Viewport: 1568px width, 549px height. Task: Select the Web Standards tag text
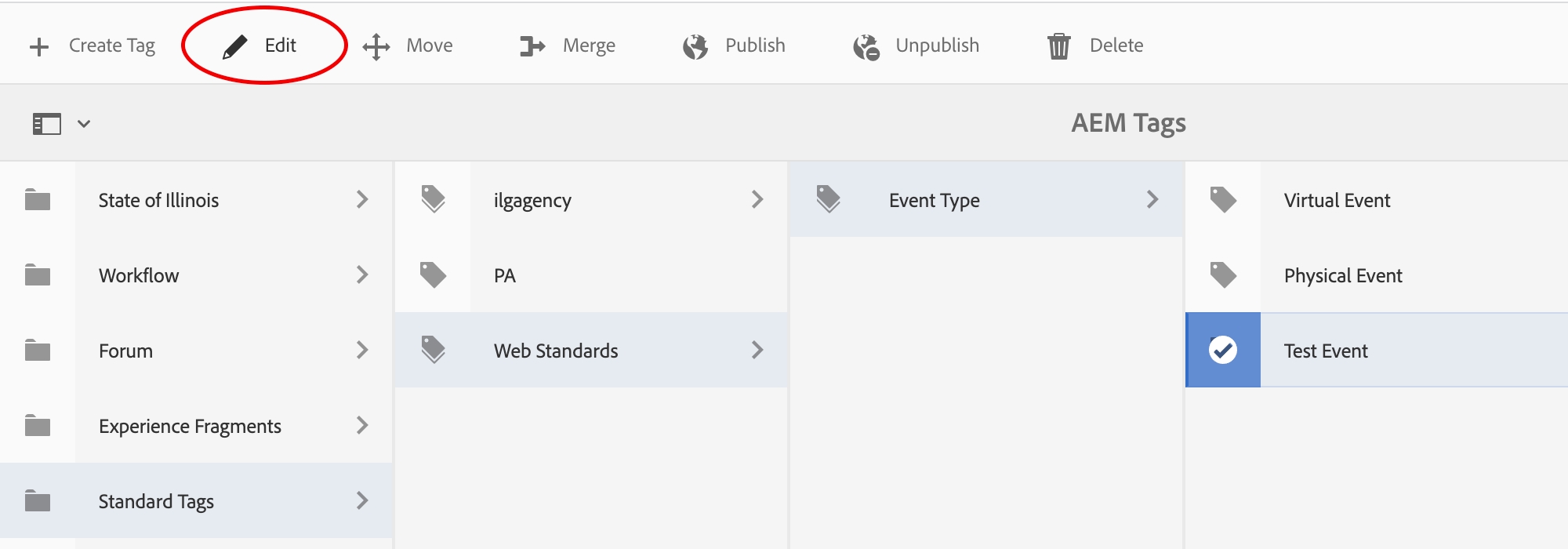(x=556, y=351)
